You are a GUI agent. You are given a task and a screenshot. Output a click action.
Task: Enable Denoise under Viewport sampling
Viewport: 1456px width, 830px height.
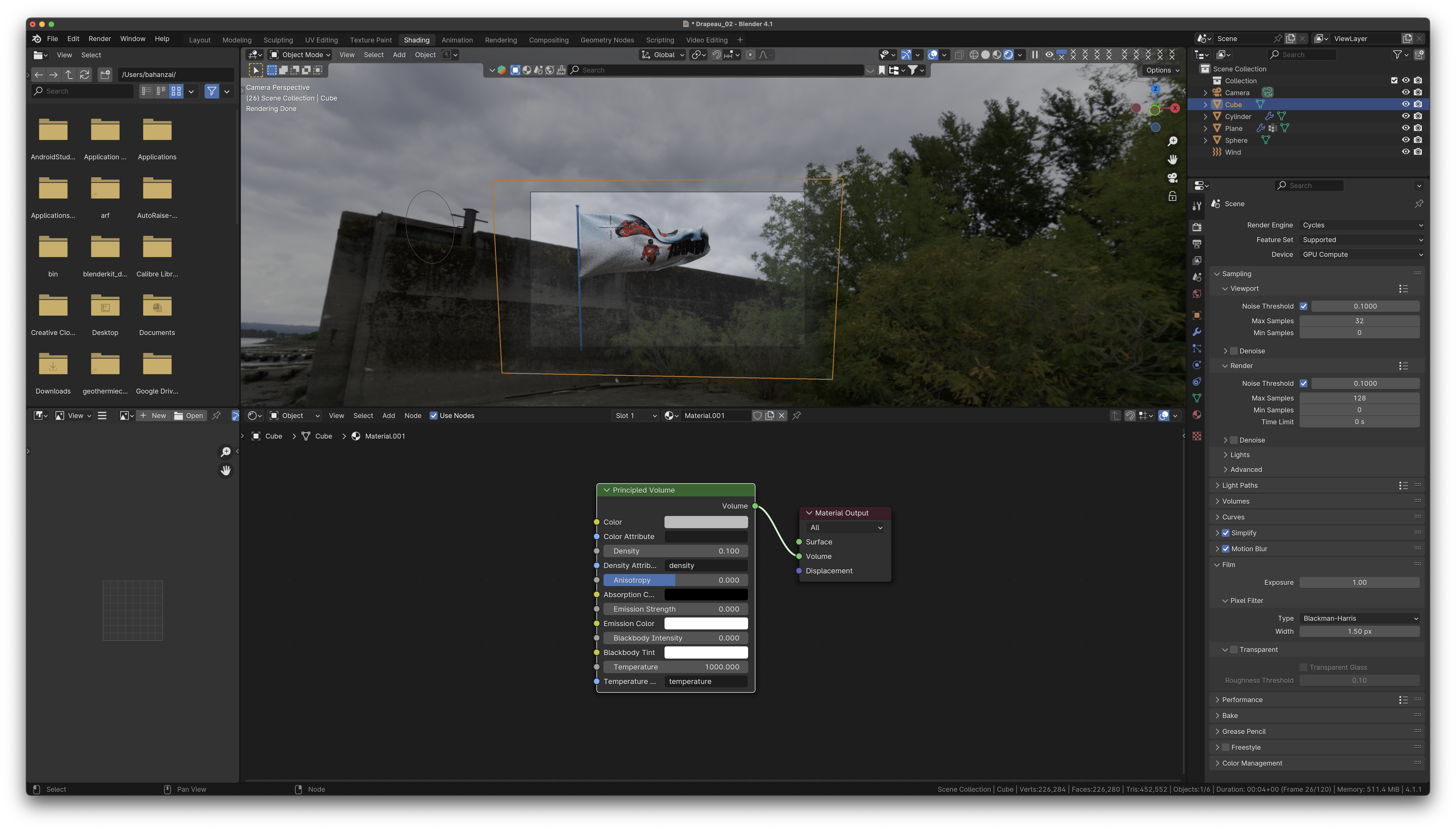click(x=1234, y=351)
